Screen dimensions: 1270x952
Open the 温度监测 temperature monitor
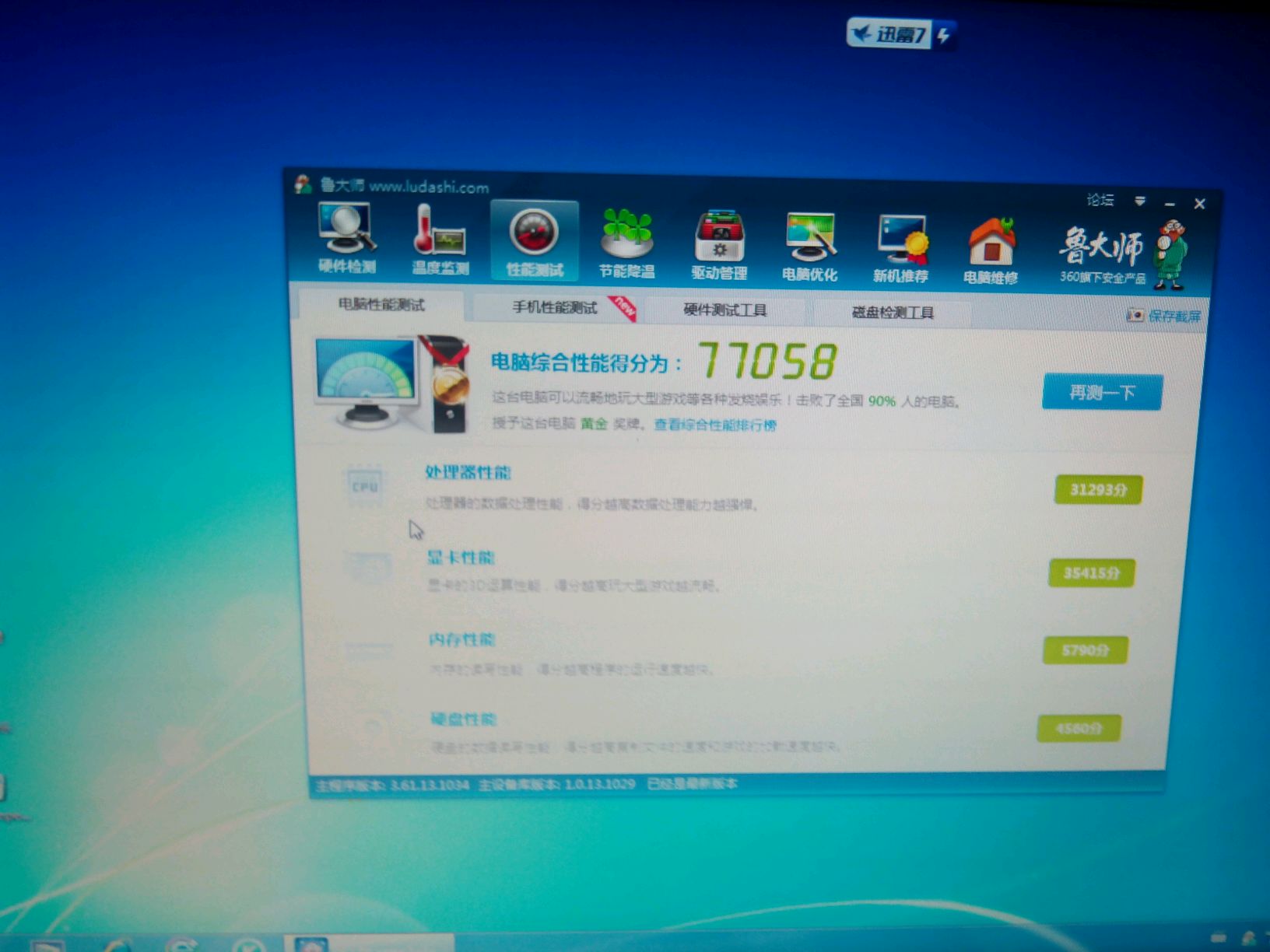click(440, 240)
